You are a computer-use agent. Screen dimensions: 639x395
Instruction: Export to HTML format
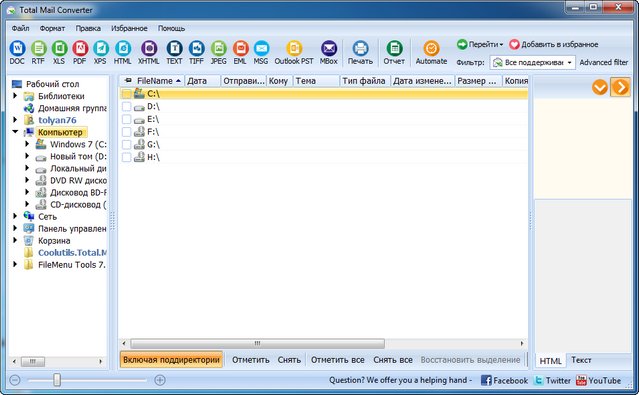tap(122, 53)
